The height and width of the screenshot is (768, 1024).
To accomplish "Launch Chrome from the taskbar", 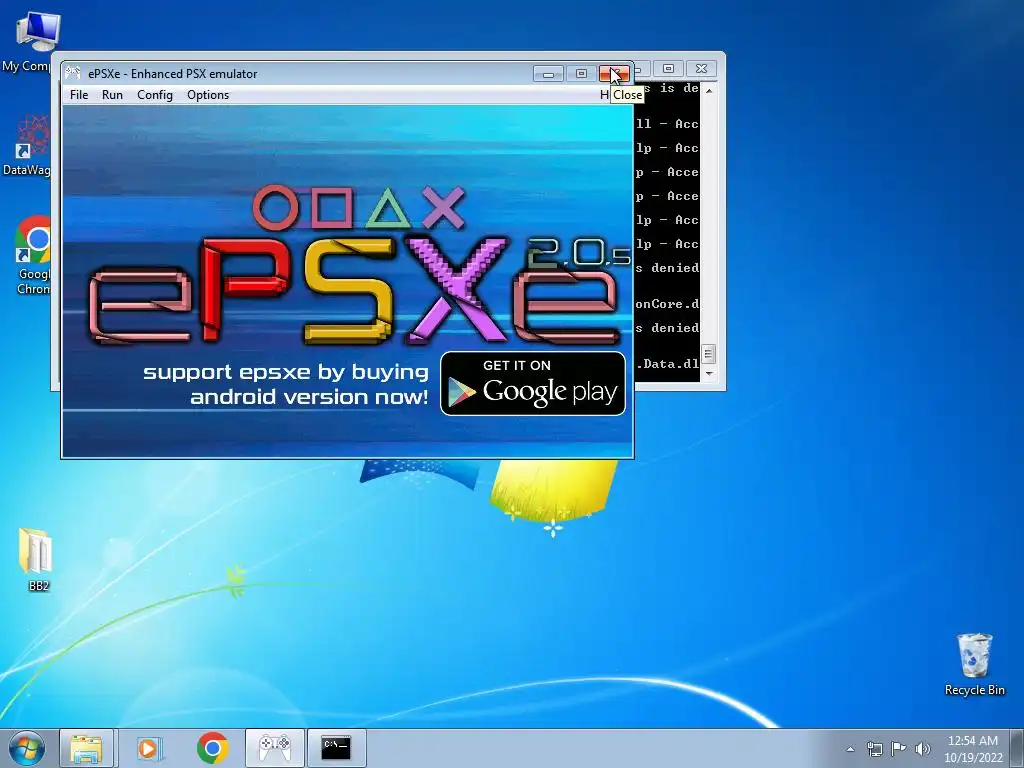I will pyautogui.click(x=212, y=748).
